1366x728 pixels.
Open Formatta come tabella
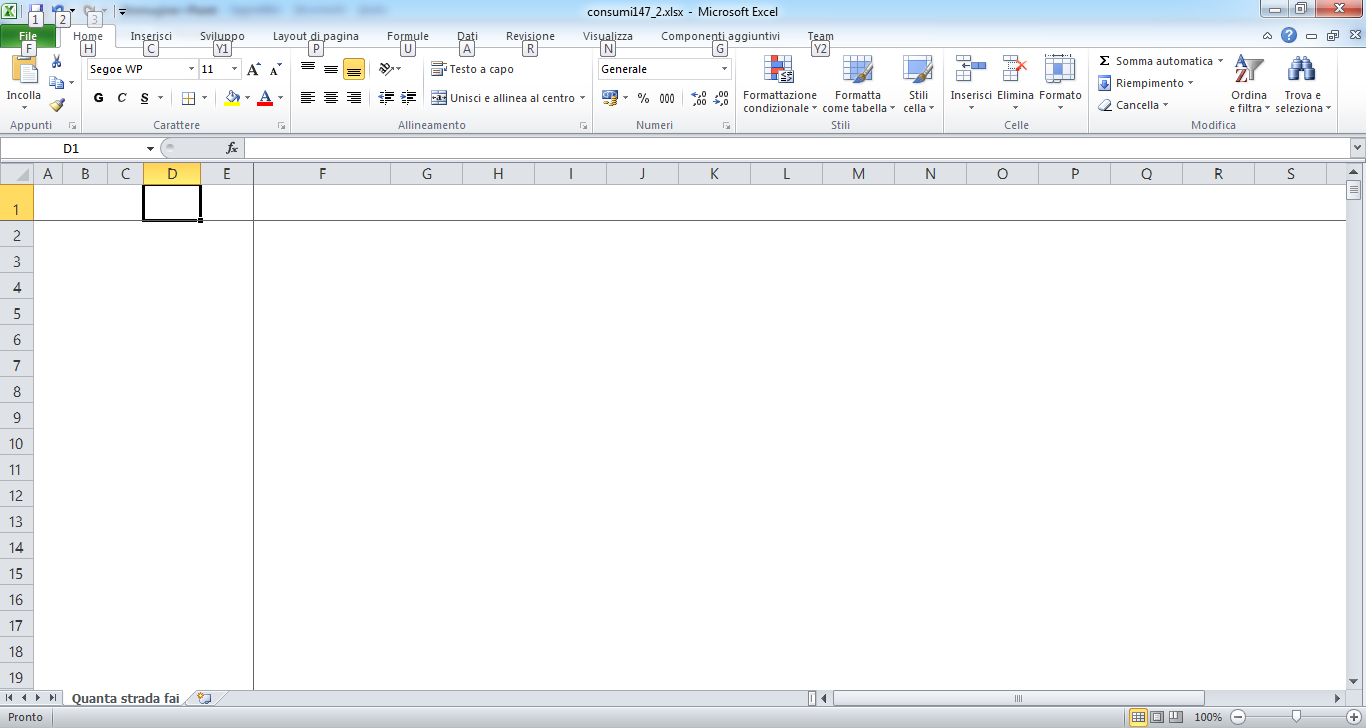click(x=858, y=84)
